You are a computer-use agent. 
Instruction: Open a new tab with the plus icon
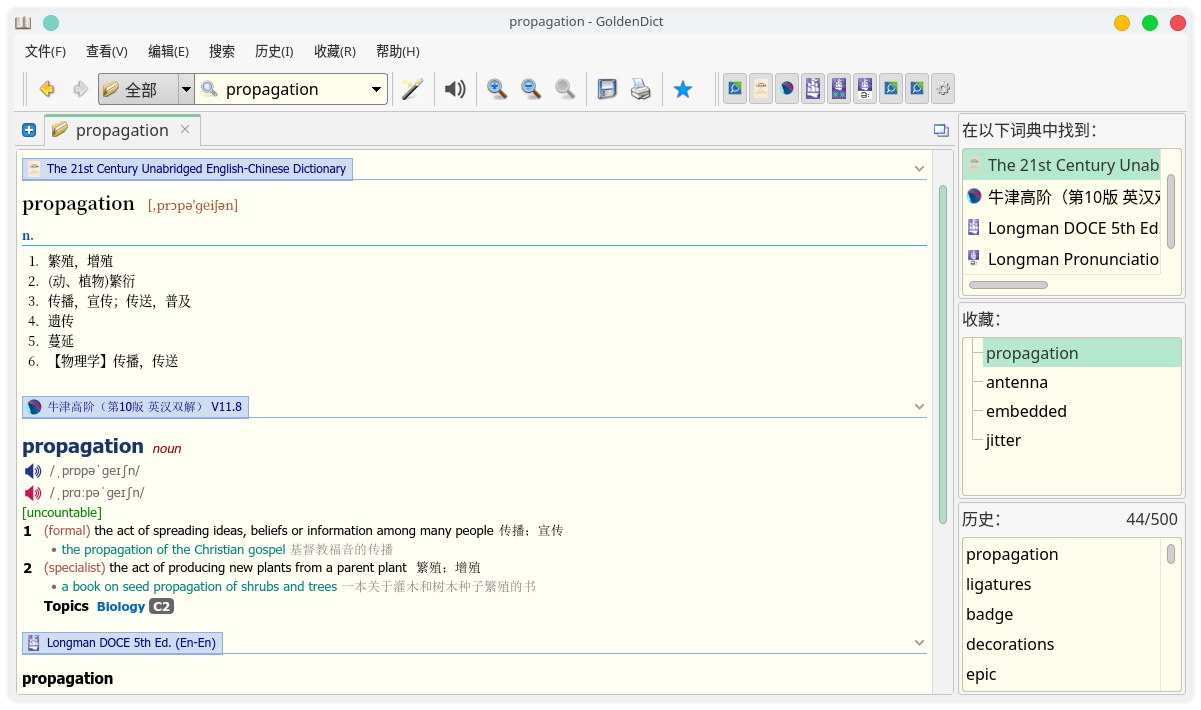29,130
